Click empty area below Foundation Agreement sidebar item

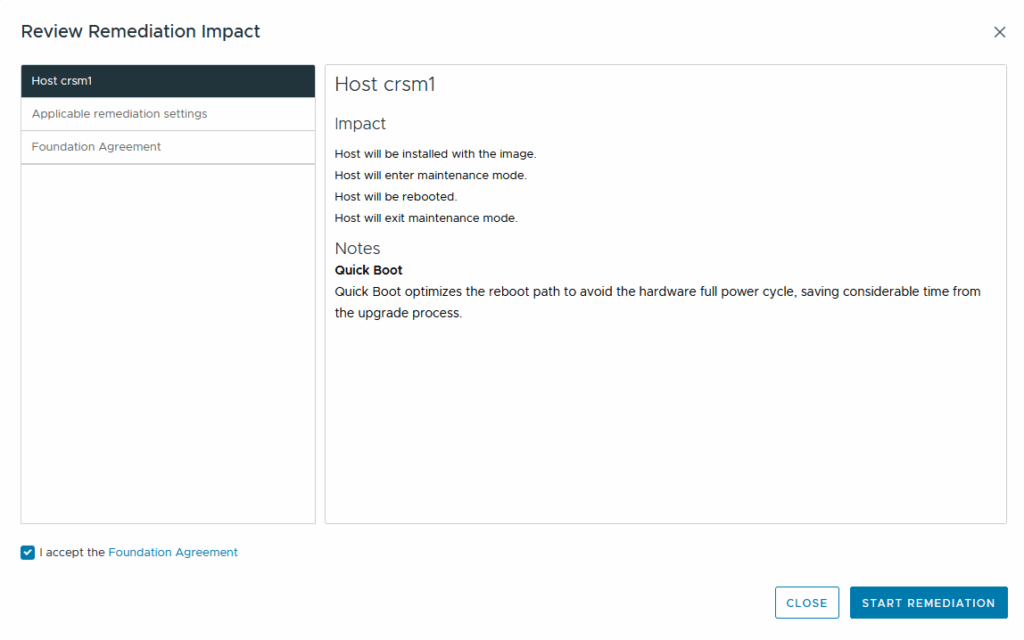[x=168, y=344]
